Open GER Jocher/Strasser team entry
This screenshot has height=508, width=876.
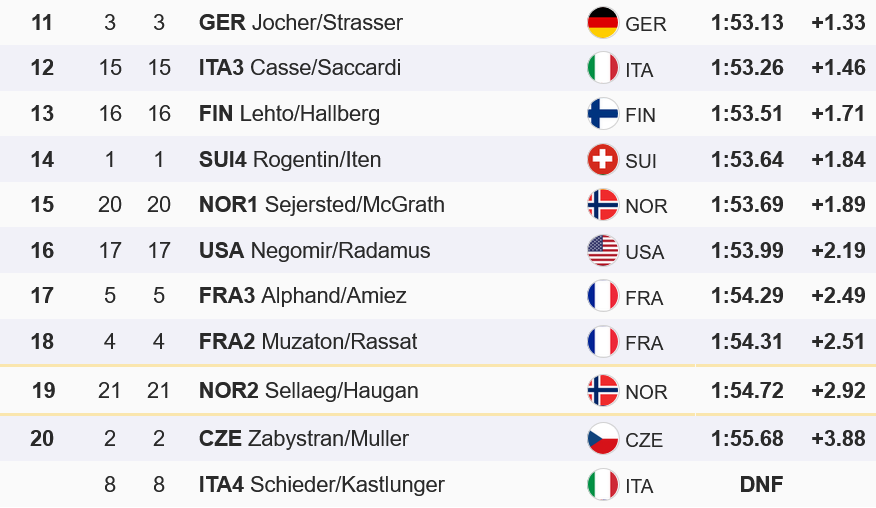pos(301,22)
